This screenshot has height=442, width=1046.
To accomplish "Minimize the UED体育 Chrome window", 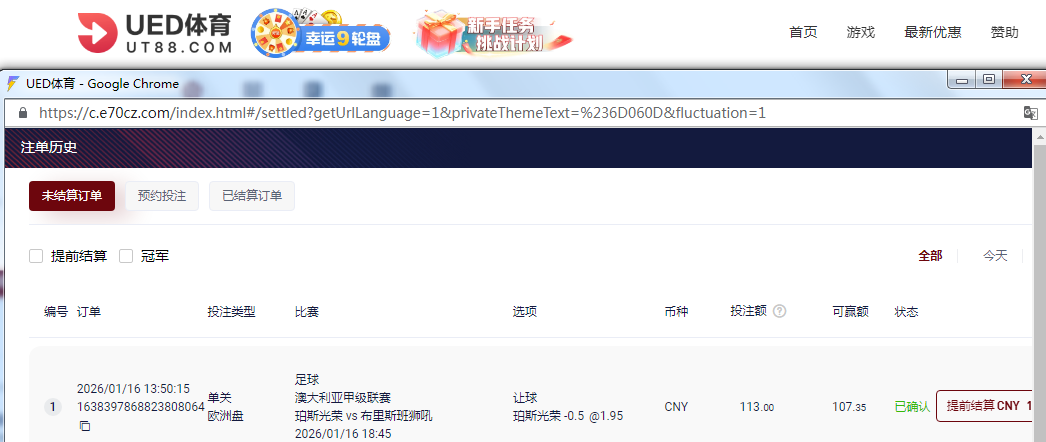I will 961,81.
